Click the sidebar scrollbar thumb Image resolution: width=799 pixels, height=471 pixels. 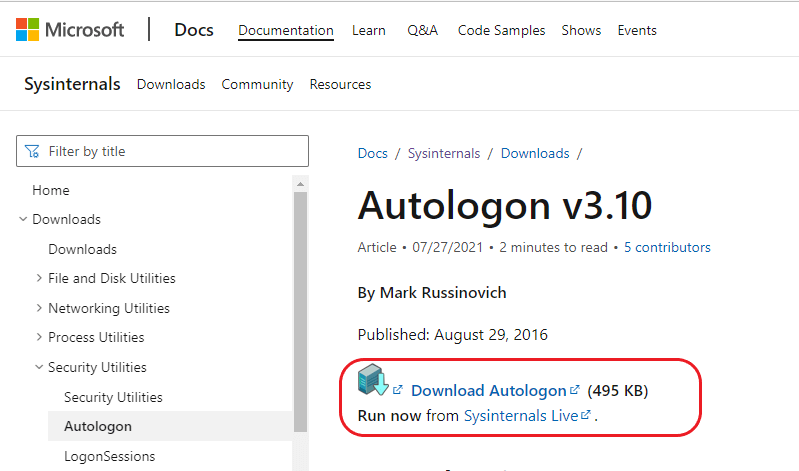[300, 312]
